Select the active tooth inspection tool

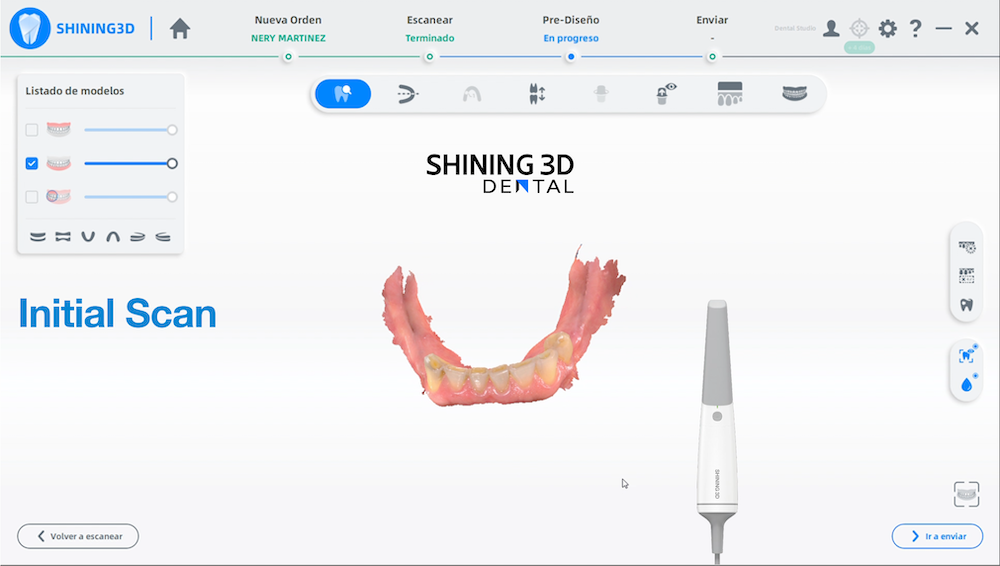pyautogui.click(x=343, y=94)
